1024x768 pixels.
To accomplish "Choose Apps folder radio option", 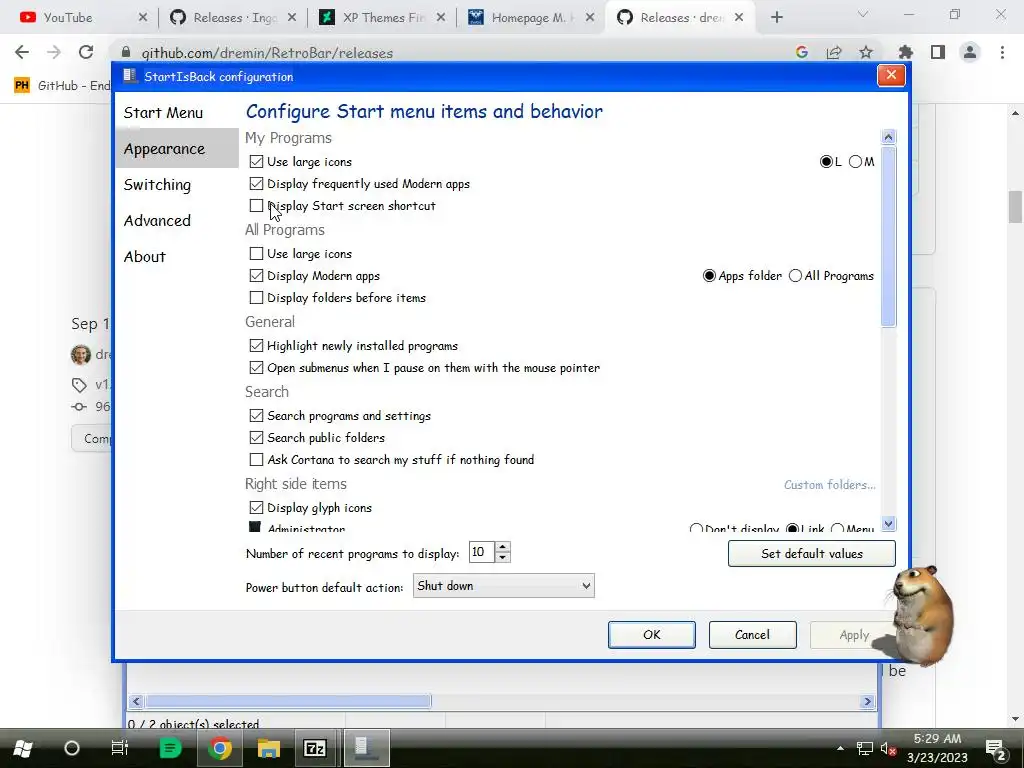I will pos(709,276).
